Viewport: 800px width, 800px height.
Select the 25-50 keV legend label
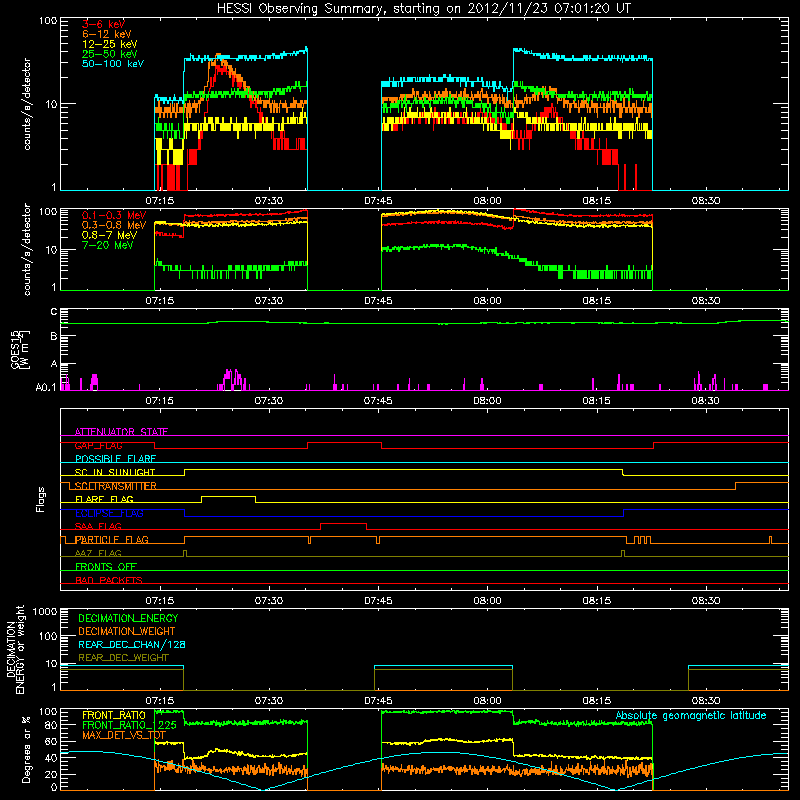click(110, 54)
